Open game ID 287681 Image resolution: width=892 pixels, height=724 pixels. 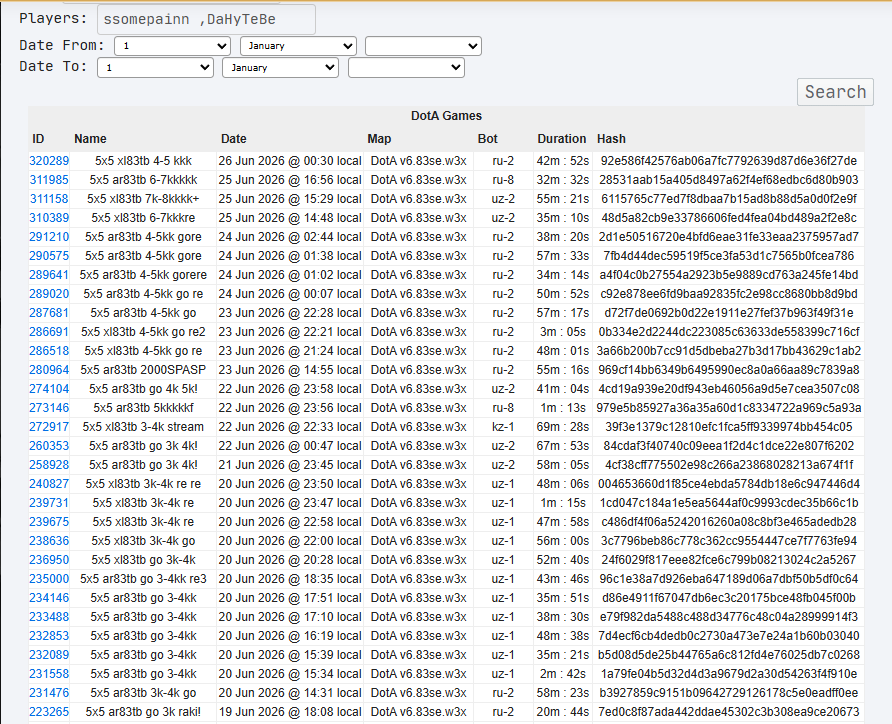point(49,313)
